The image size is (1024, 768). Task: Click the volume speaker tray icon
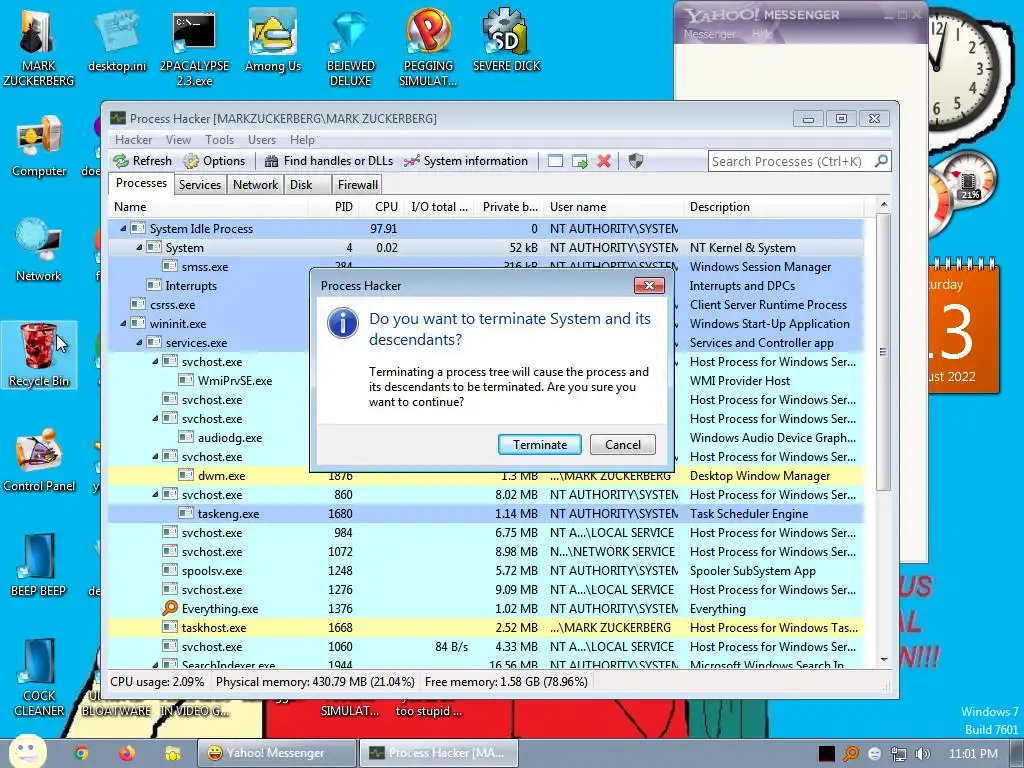(x=922, y=754)
